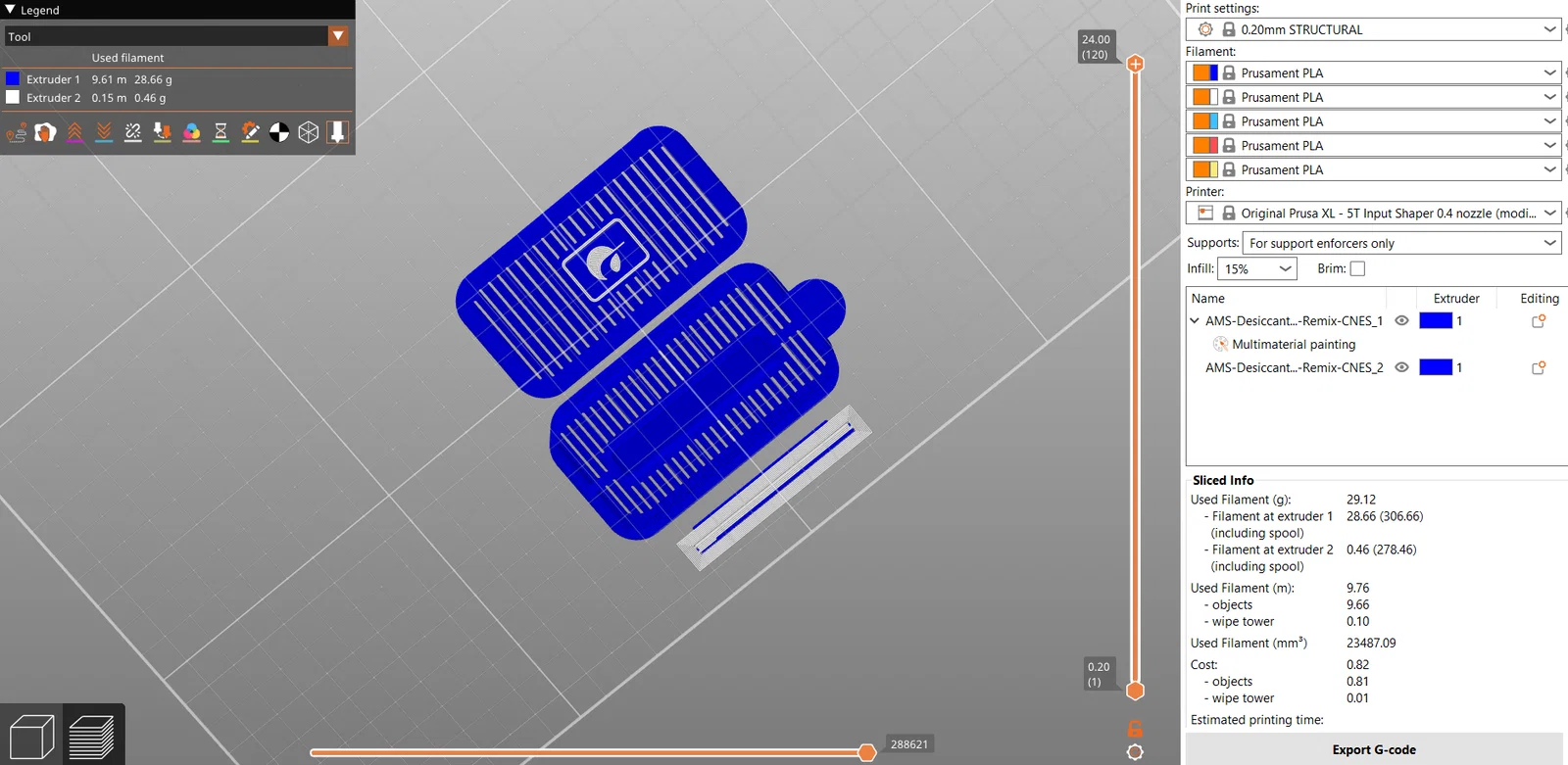Viewport: 1568px width, 765px height.
Task: Click the Multimaterial painting row
Action: pyautogui.click(x=1294, y=345)
